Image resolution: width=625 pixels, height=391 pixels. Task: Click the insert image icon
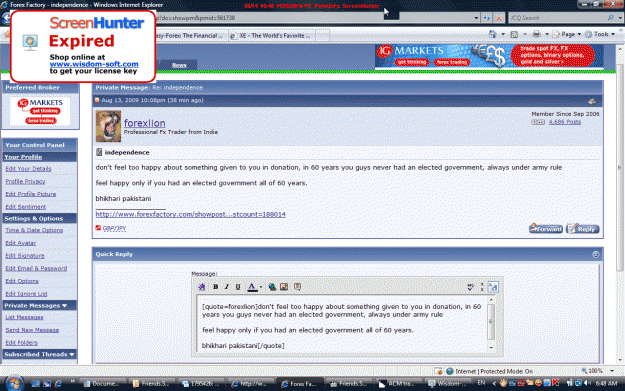click(284, 287)
